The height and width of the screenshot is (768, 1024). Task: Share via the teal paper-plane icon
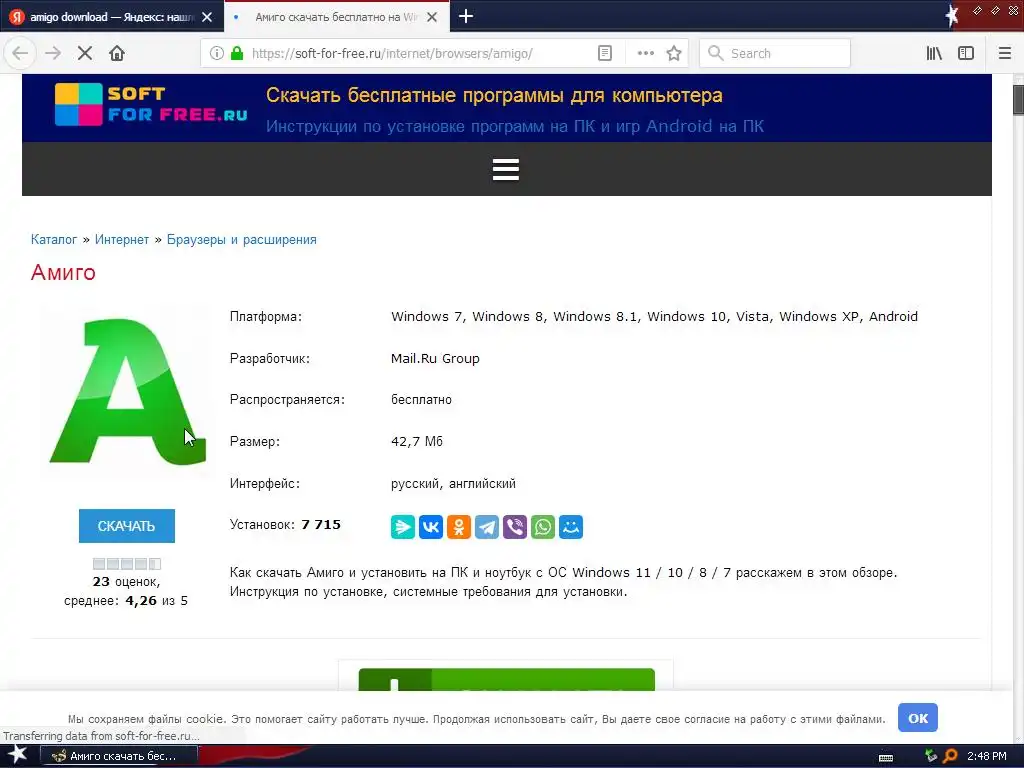(x=403, y=527)
